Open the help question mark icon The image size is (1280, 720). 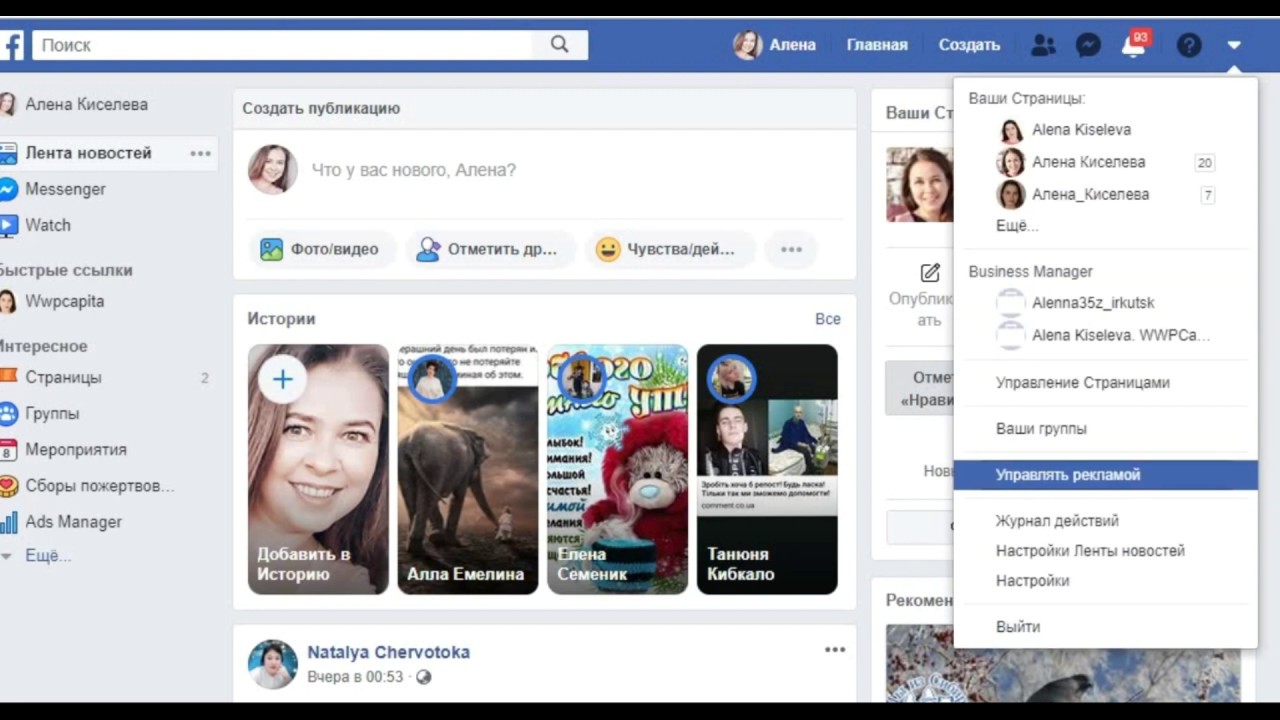[x=1189, y=45]
